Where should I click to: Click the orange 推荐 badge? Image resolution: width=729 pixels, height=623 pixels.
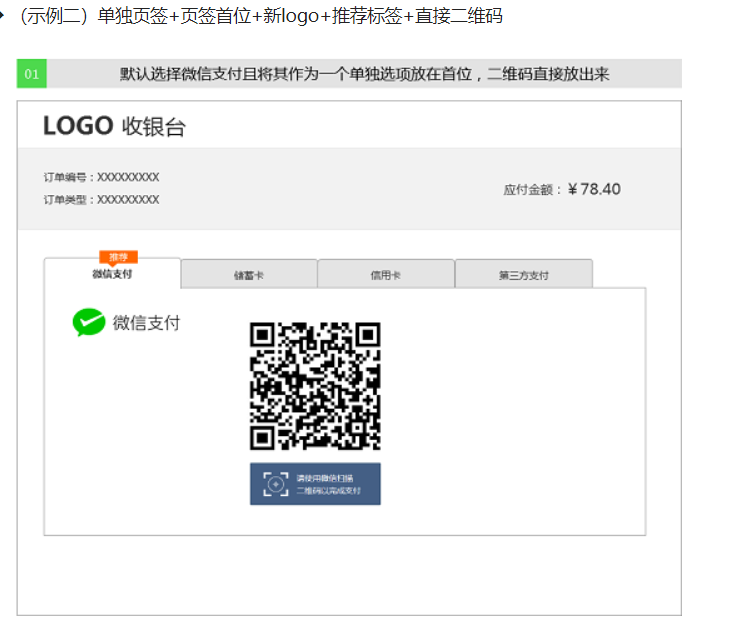click(x=118, y=257)
